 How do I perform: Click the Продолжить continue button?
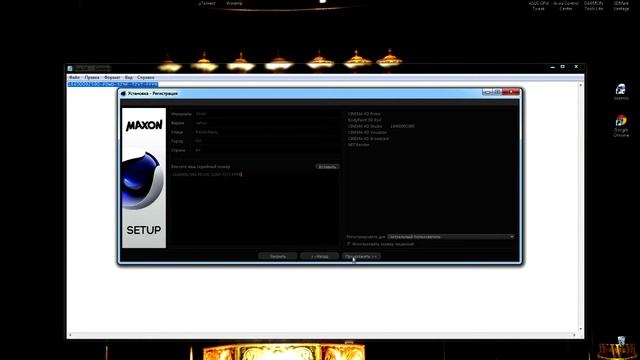coord(361,256)
